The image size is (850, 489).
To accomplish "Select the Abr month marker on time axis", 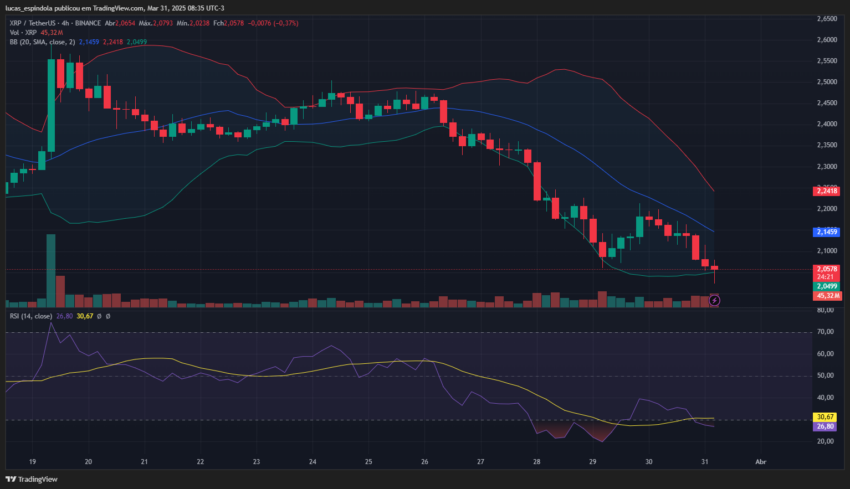I will 761,462.
